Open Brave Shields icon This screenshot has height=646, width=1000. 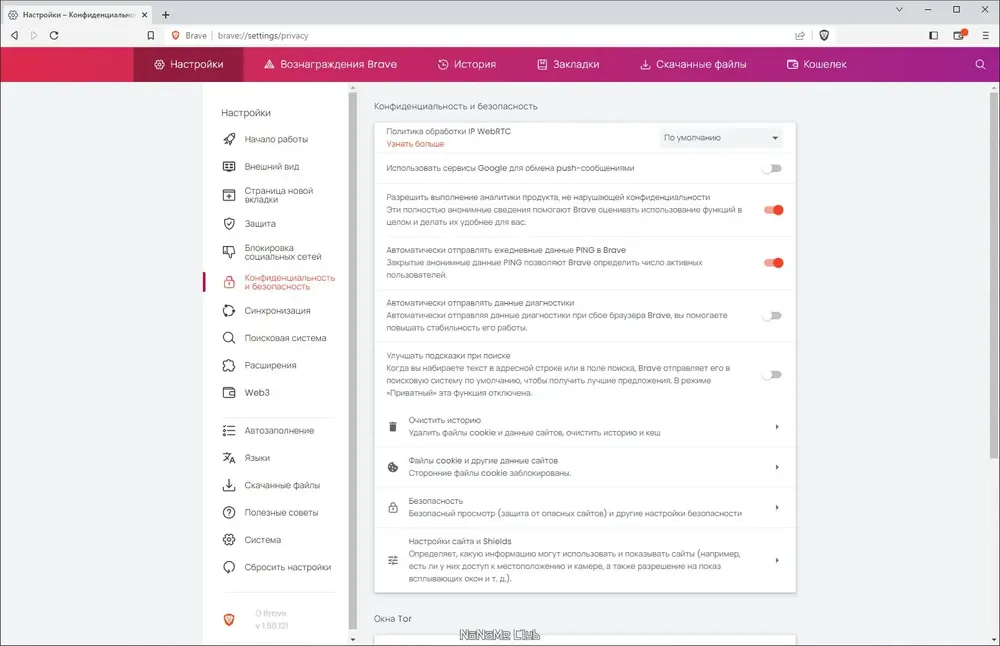pyautogui.click(x=824, y=36)
